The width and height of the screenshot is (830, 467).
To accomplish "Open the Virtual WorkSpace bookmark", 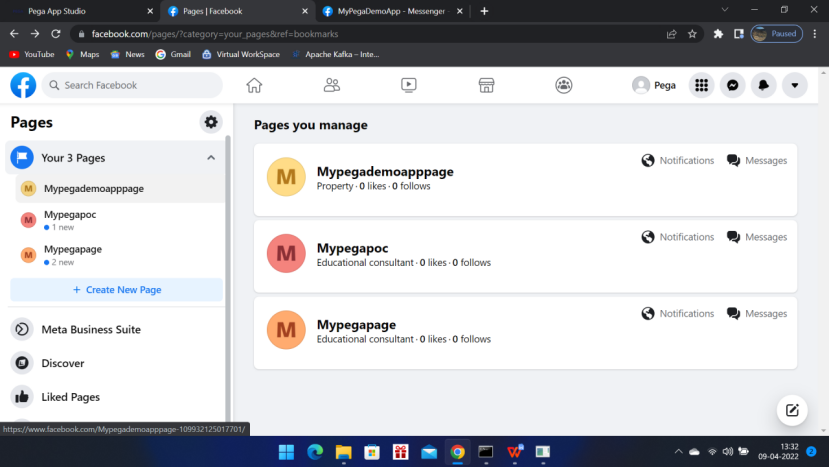I will [x=241, y=55].
